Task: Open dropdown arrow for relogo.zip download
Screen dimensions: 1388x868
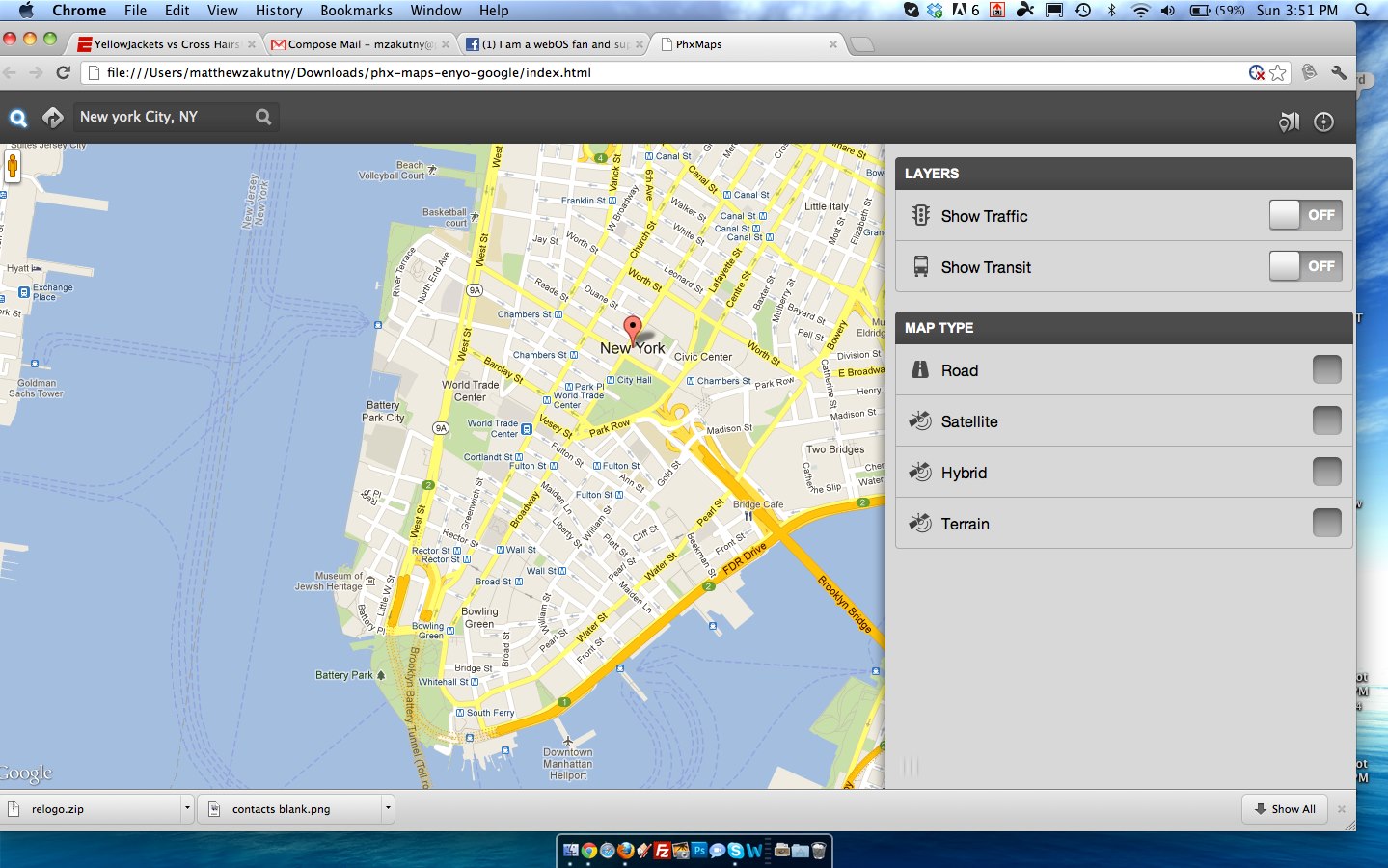Action: click(x=187, y=809)
